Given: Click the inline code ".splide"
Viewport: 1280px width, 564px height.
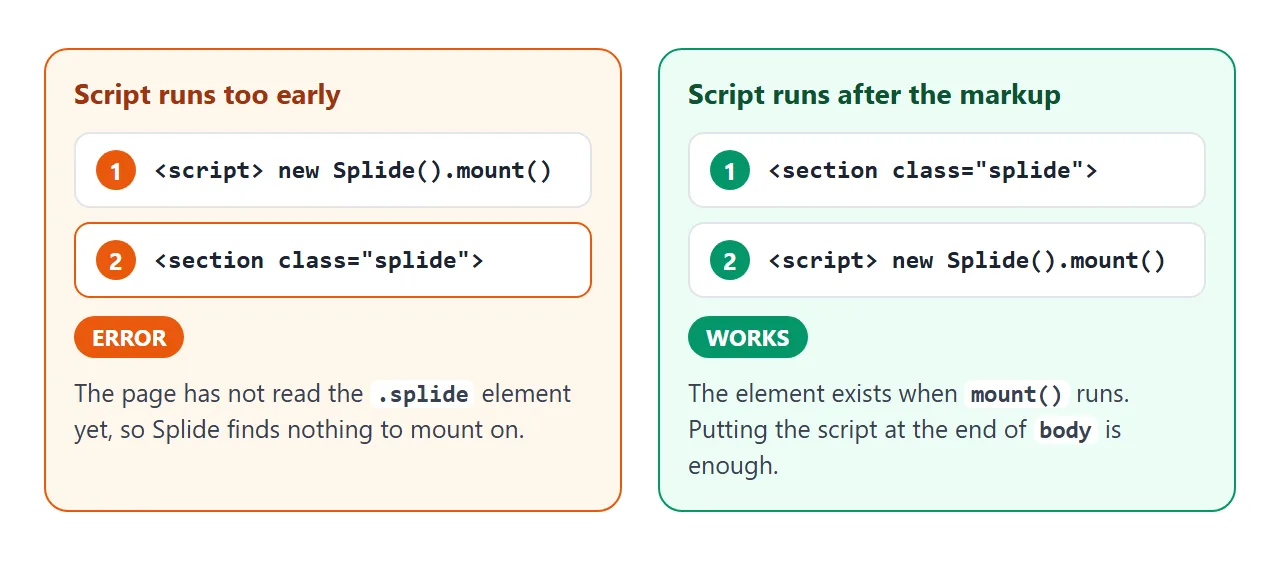Looking at the screenshot, I should pos(421,394).
